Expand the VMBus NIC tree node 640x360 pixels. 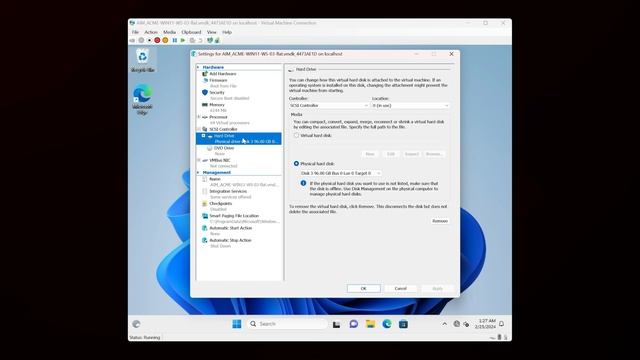(x=199, y=160)
